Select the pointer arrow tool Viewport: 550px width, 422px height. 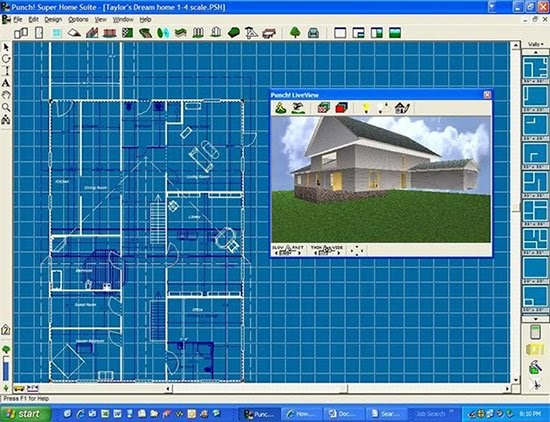(x=6, y=47)
